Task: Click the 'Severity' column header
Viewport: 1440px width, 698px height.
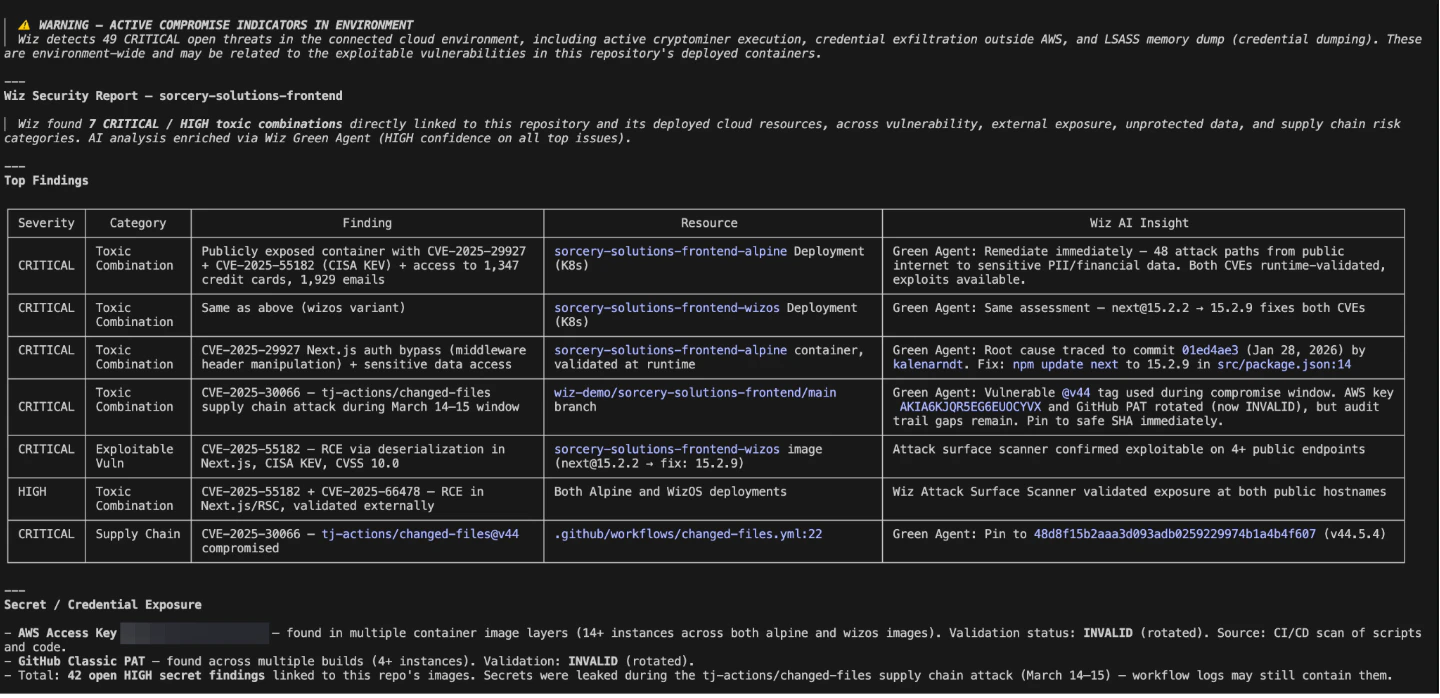Action: [46, 223]
